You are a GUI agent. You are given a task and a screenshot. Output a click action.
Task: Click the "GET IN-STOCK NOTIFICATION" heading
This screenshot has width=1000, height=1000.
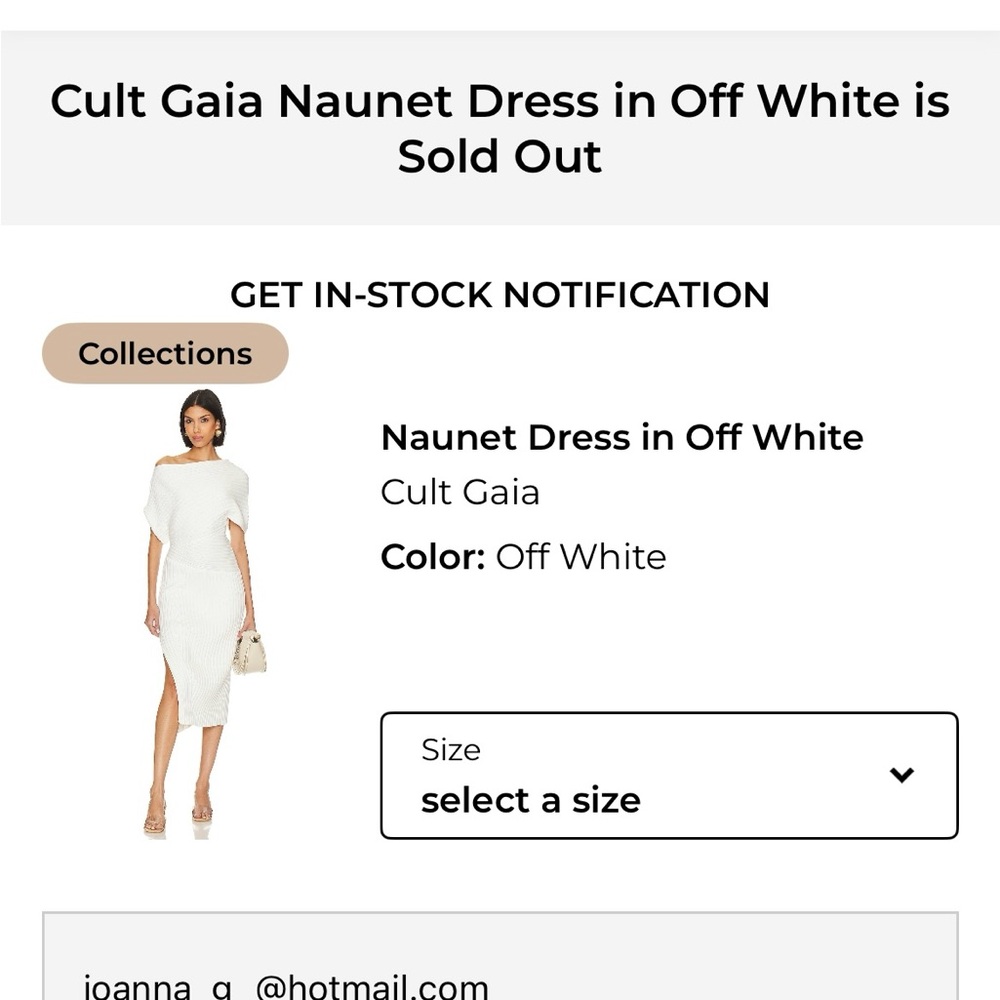point(499,295)
